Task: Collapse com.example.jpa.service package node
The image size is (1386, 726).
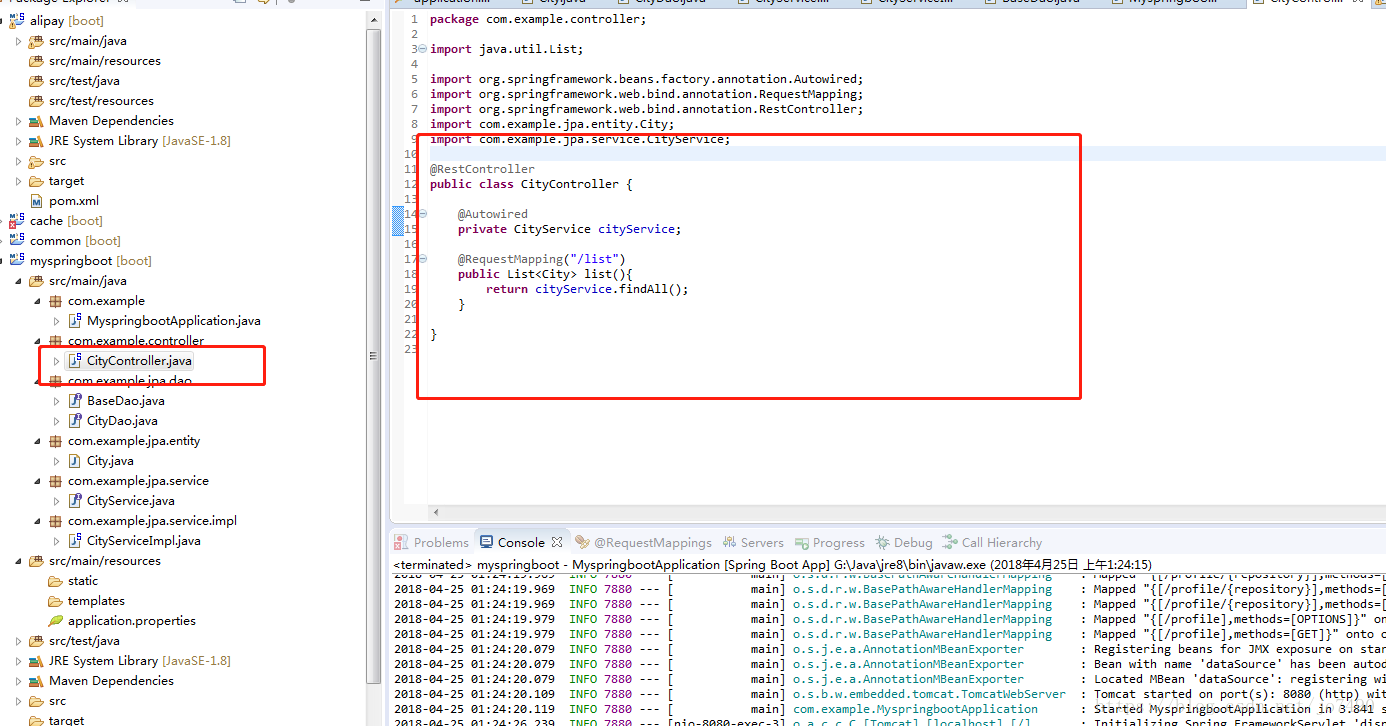Action: (37, 481)
